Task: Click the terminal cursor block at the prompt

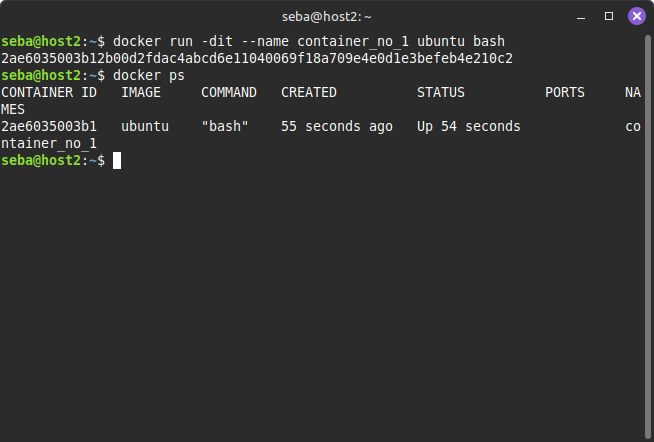Action: (x=117, y=160)
